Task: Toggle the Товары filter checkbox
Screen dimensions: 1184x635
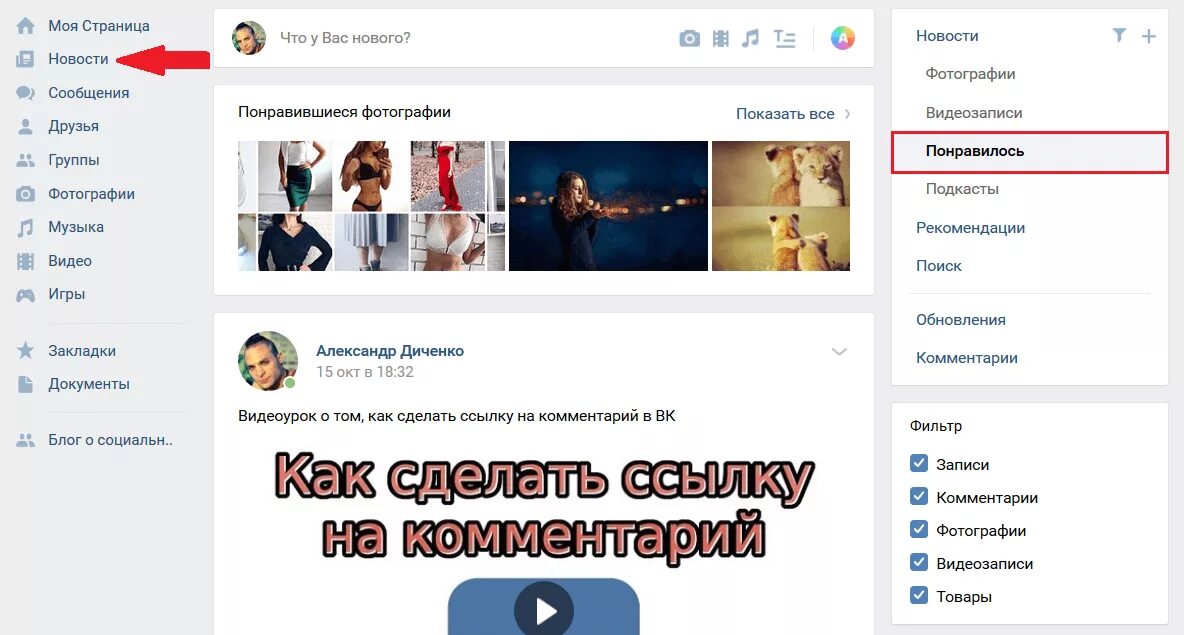Action: [x=919, y=595]
